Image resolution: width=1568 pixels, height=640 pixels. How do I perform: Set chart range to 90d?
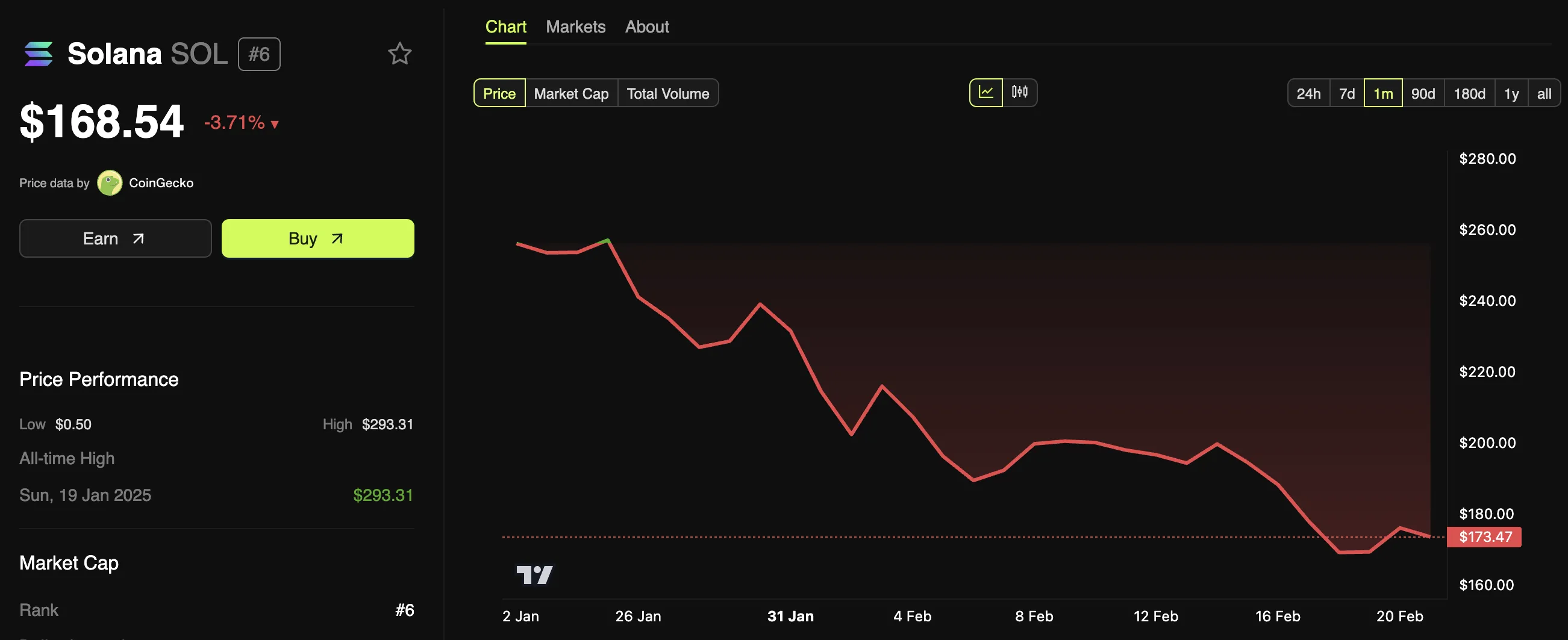tap(1422, 93)
